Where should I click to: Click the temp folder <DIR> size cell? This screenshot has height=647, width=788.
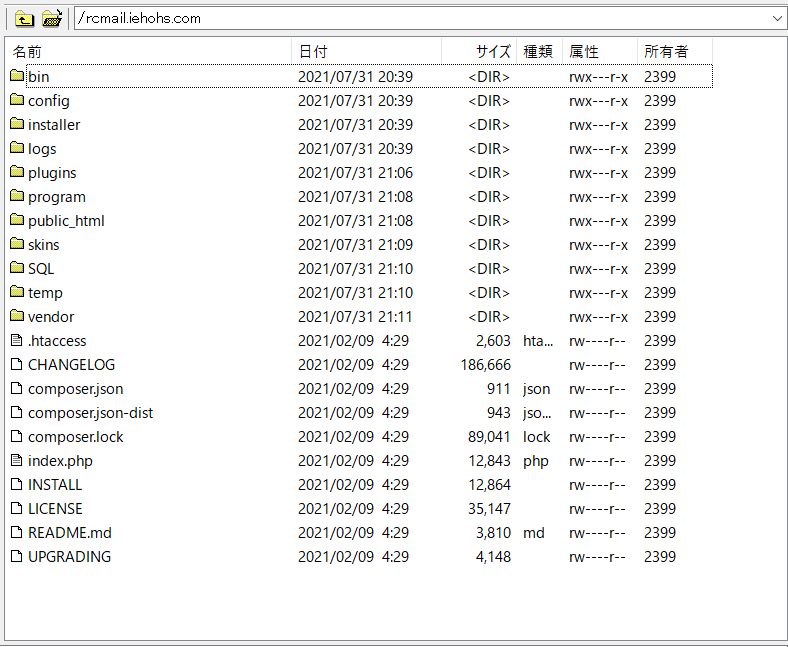click(489, 293)
